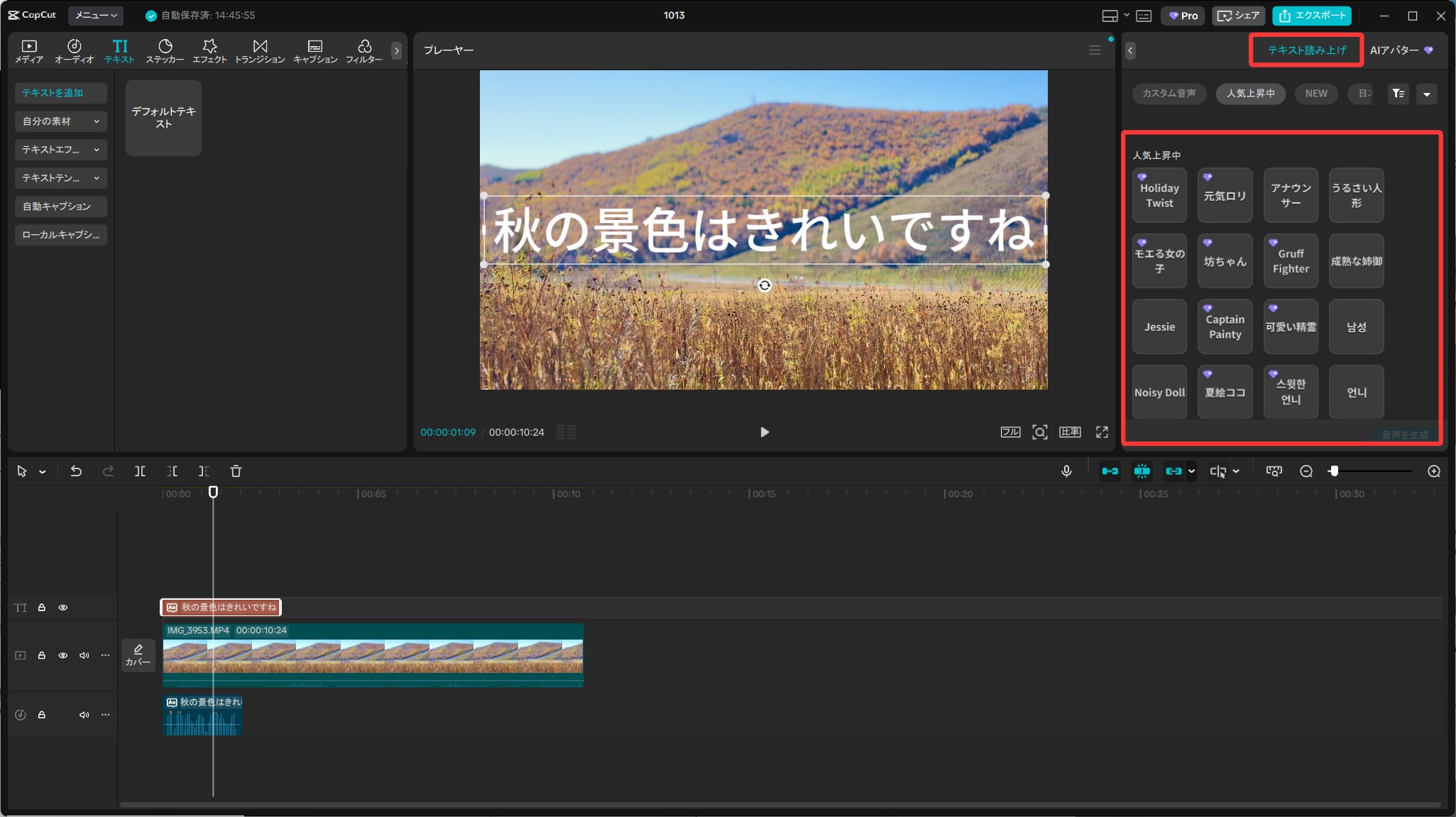Screen dimensions: 1456x817
Task: Click the エクスポート export button
Action: coord(1312,15)
